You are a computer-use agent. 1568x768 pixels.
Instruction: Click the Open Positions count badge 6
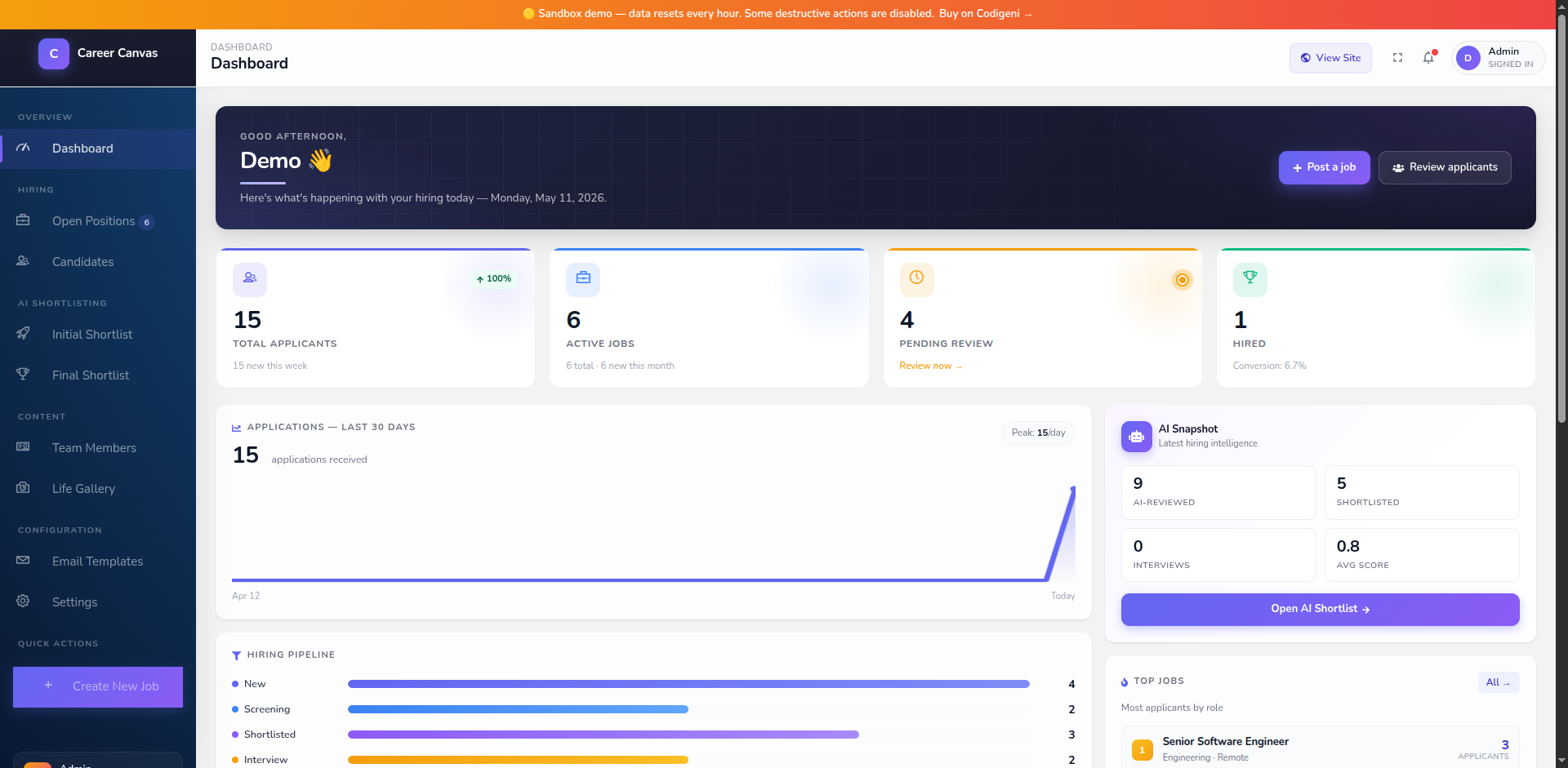point(147,222)
